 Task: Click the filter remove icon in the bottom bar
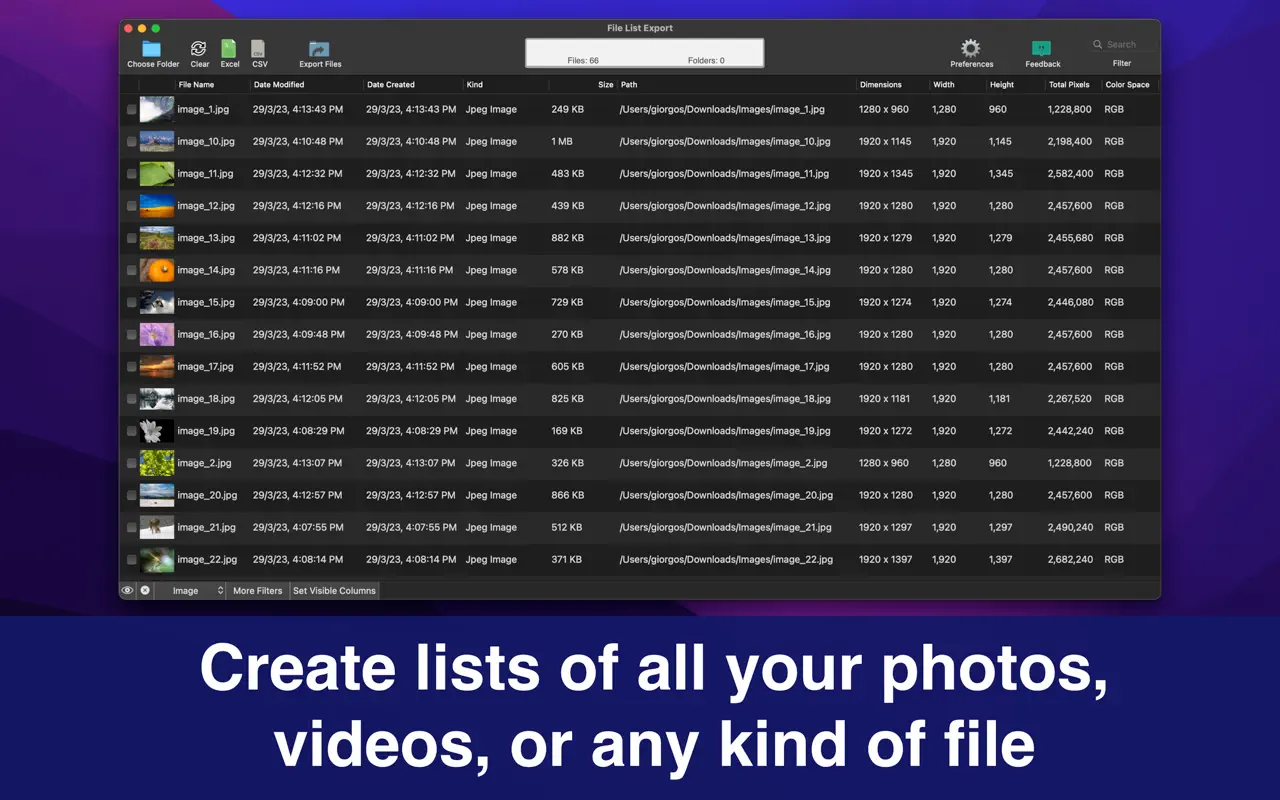145,590
